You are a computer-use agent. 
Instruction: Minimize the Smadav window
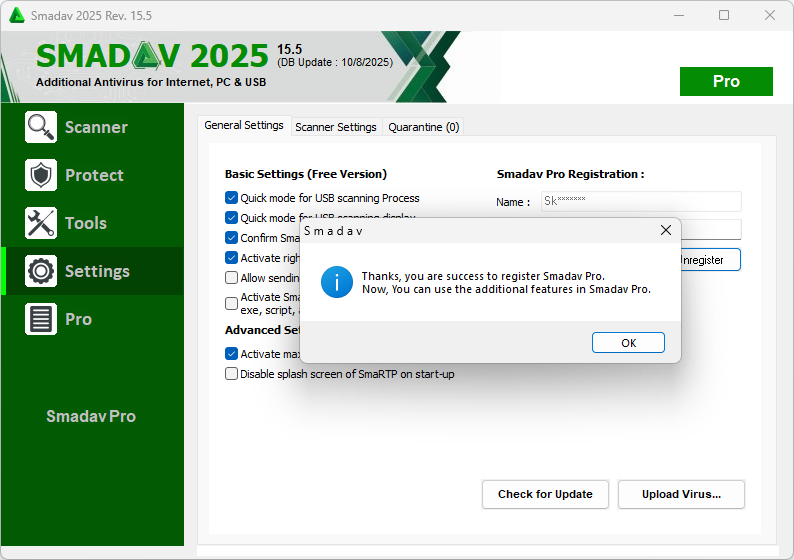[679, 15]
